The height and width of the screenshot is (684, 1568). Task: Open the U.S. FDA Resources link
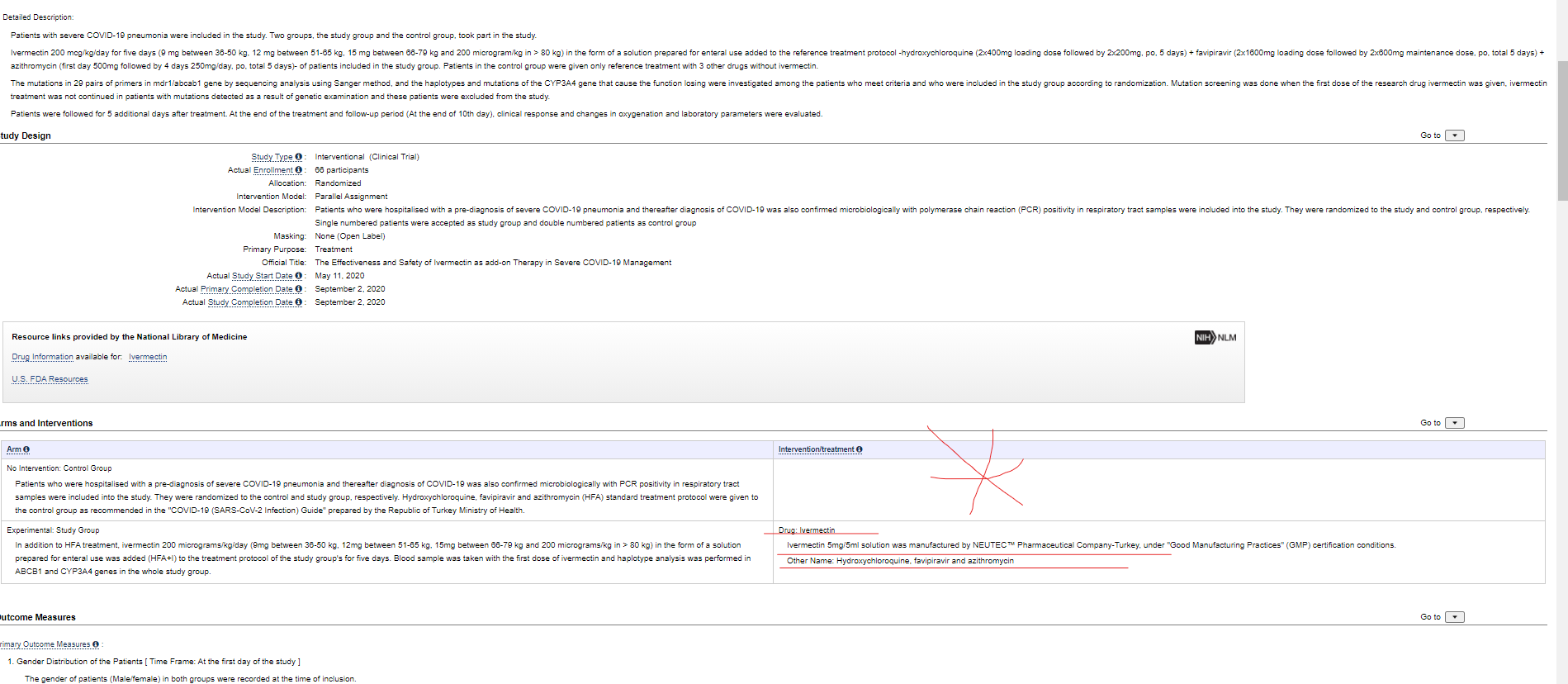pyautogui.click(x=50, y=379)
